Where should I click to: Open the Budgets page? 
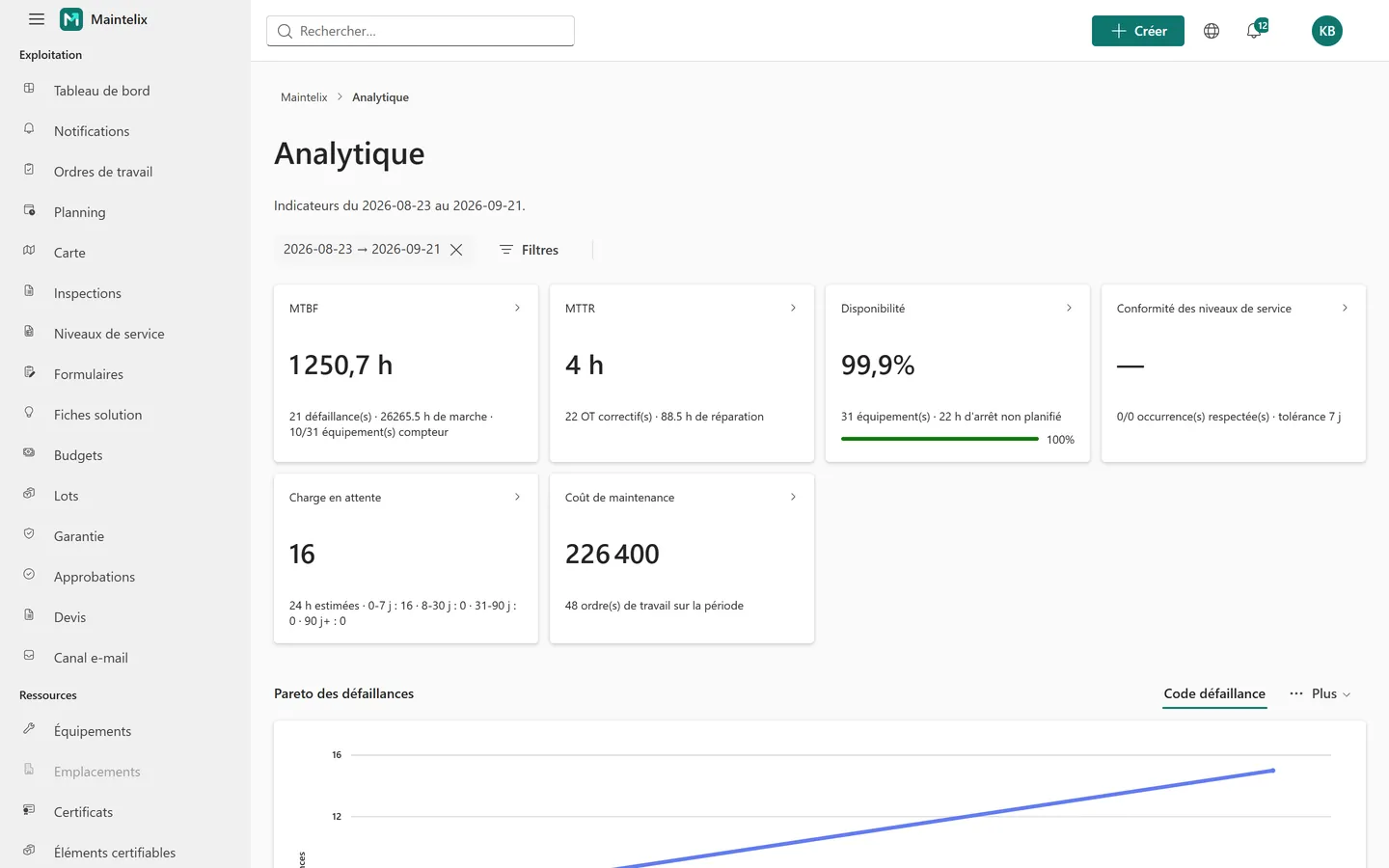(78, 455)
